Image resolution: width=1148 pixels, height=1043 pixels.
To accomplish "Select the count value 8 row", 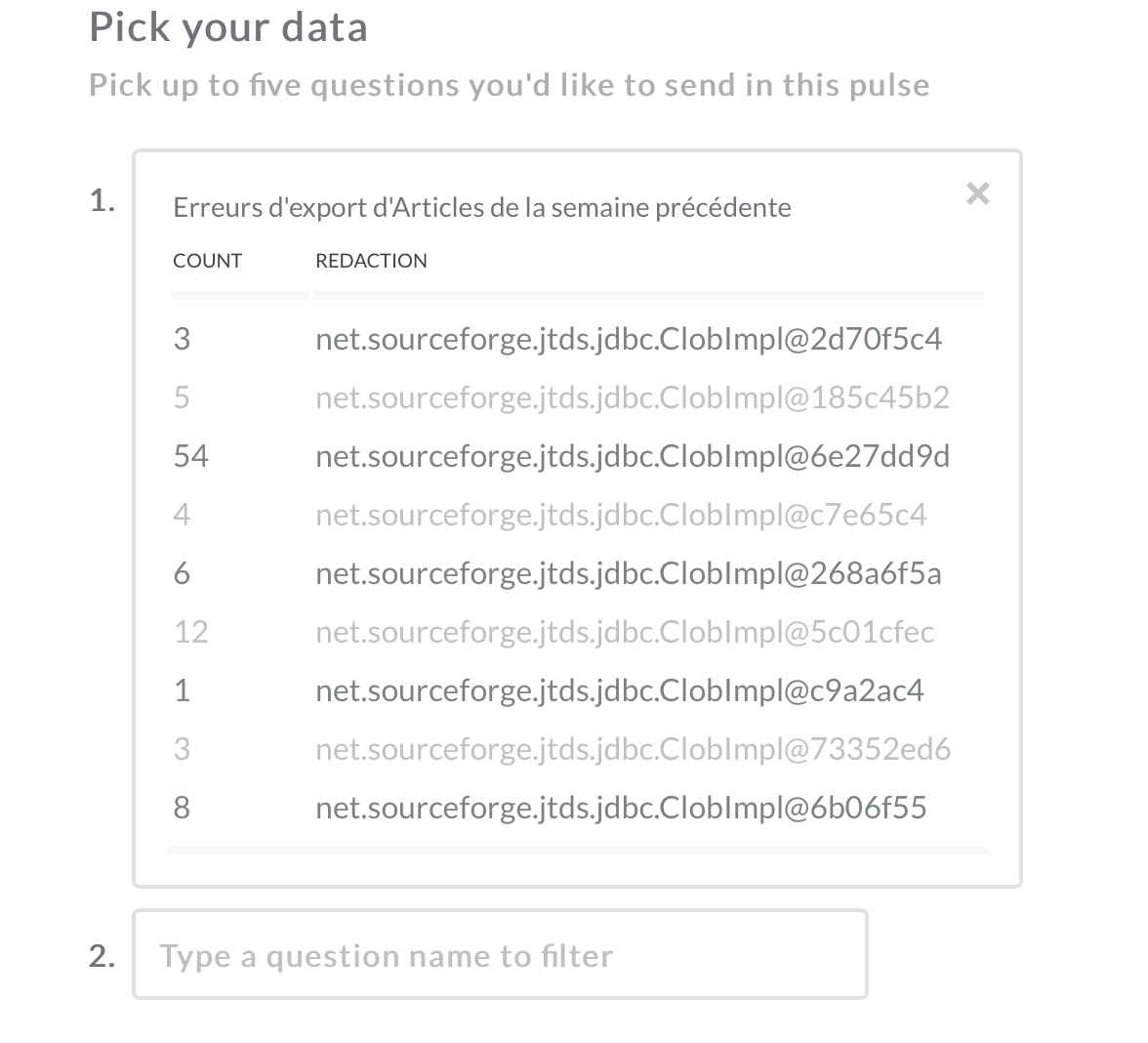I will point(182,807).
